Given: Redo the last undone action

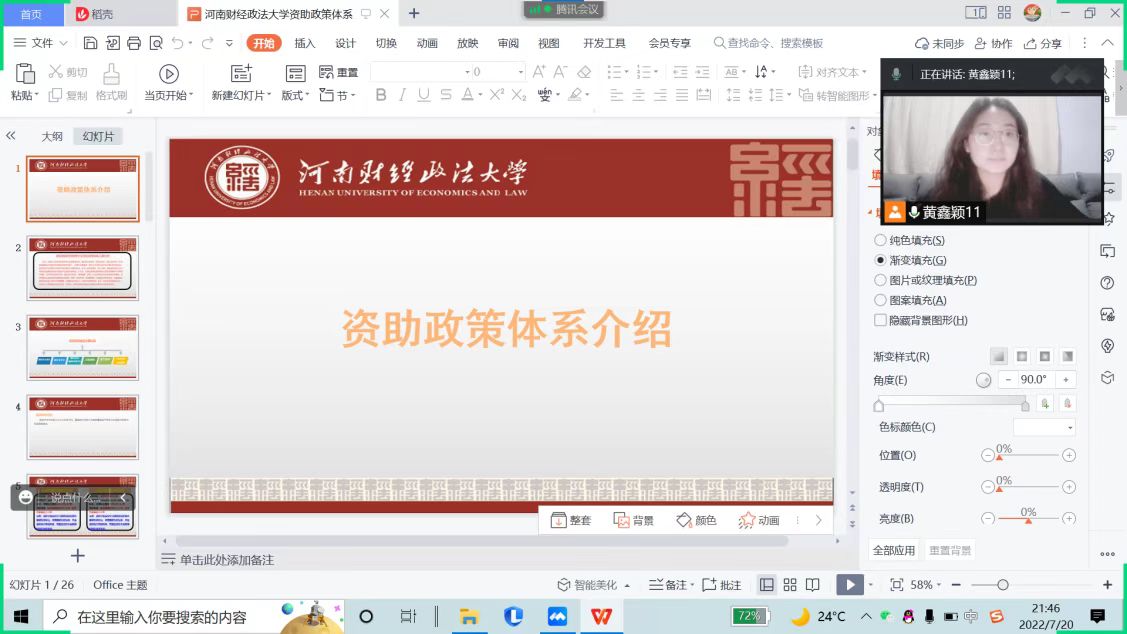Looking at the screenshot, I should coord(208,43).
